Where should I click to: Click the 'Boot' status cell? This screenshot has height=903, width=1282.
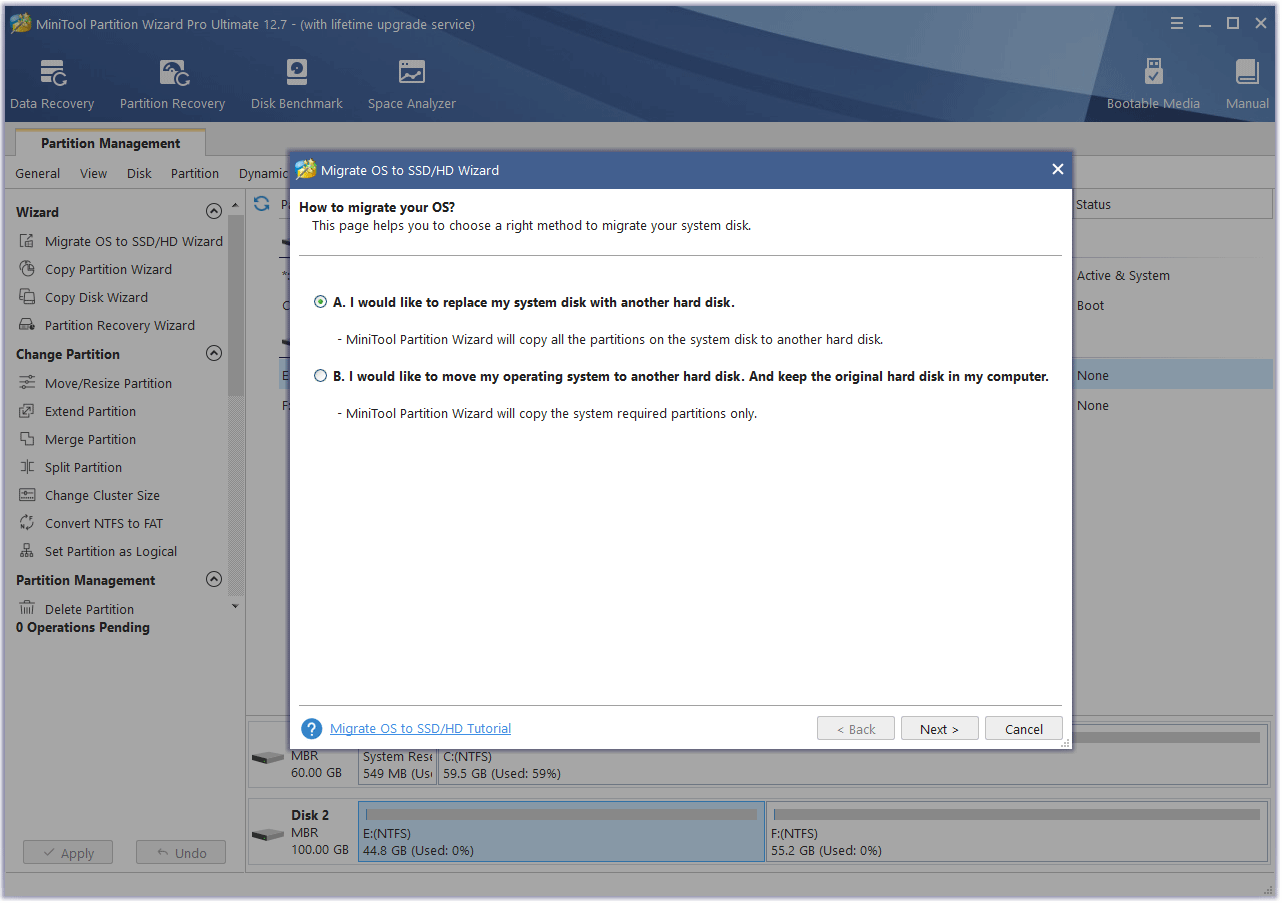pos(1090,305)
